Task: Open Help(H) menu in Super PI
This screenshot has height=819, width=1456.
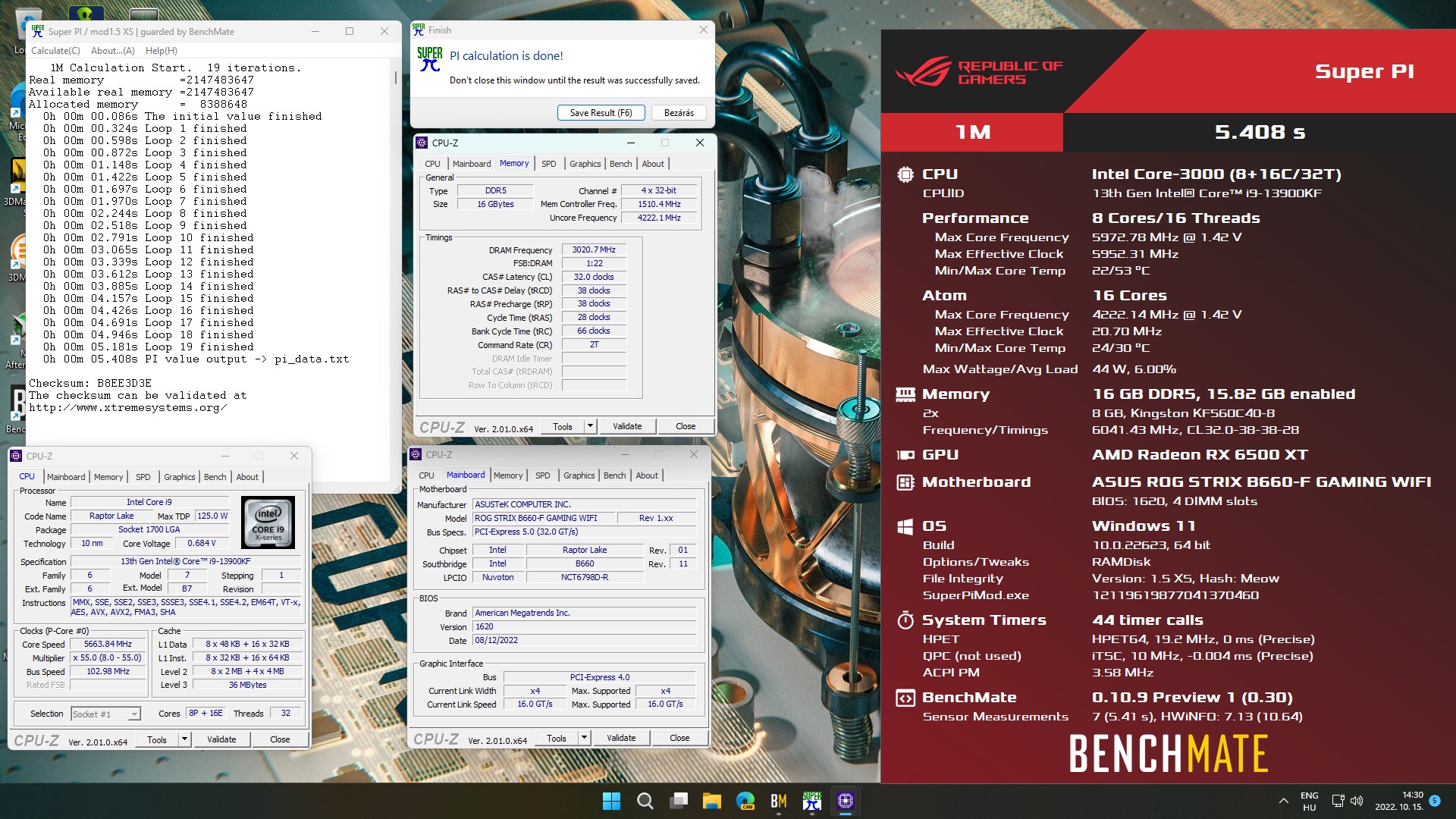Action: coord(161,51)
